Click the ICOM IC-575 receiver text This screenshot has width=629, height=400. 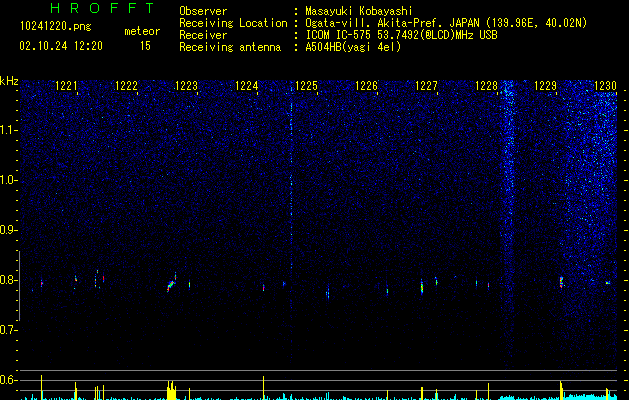401,35
